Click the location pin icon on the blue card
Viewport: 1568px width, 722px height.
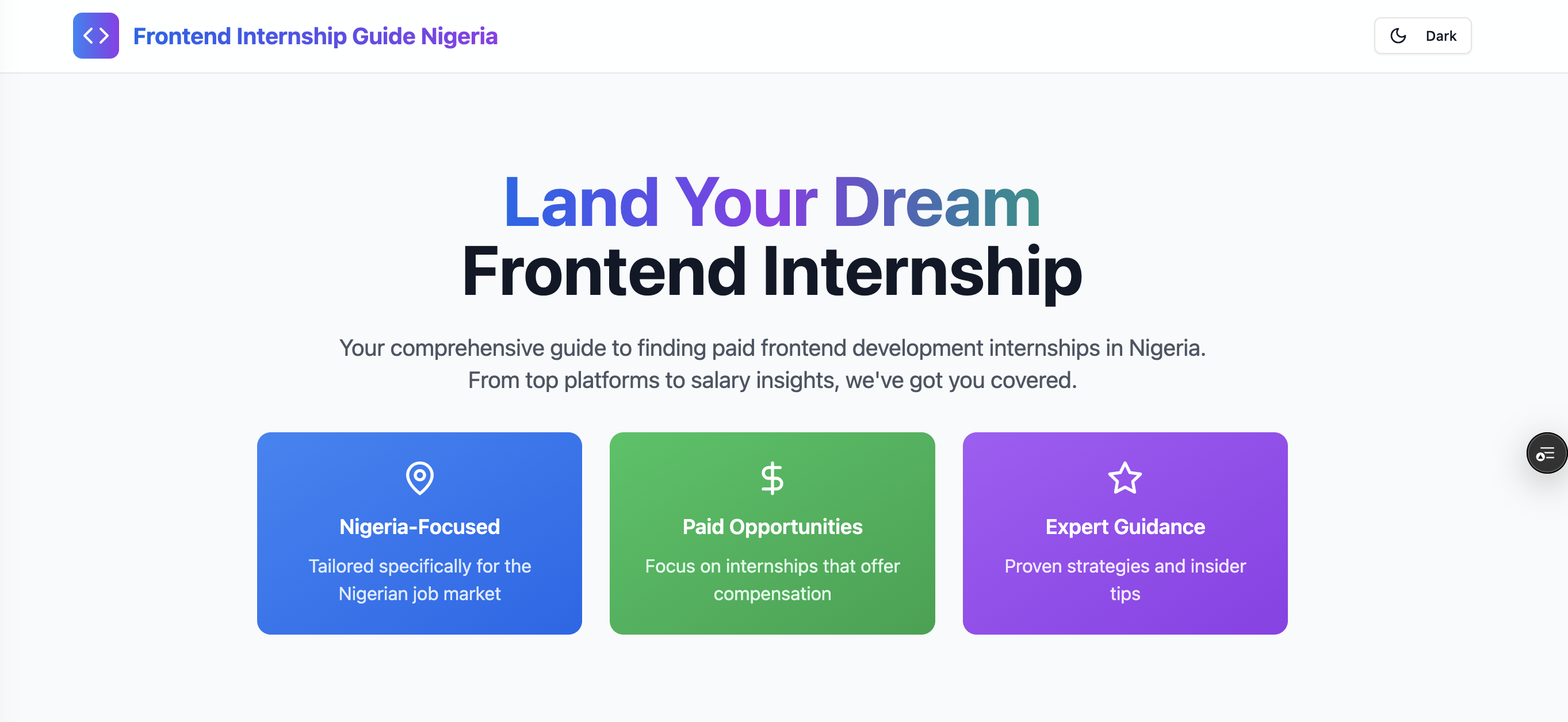419,478
